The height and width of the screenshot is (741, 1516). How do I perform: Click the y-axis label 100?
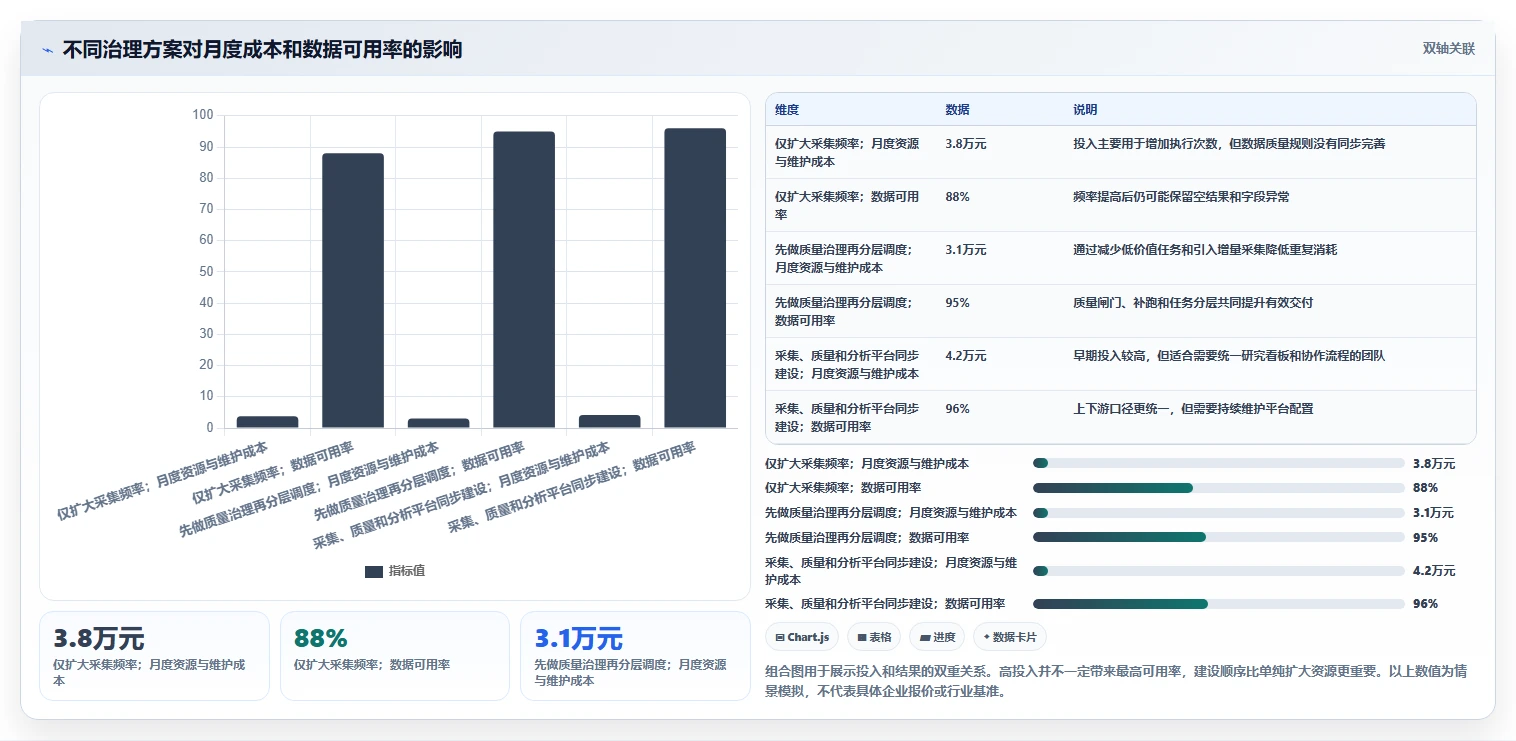click(x=203, y=115)
